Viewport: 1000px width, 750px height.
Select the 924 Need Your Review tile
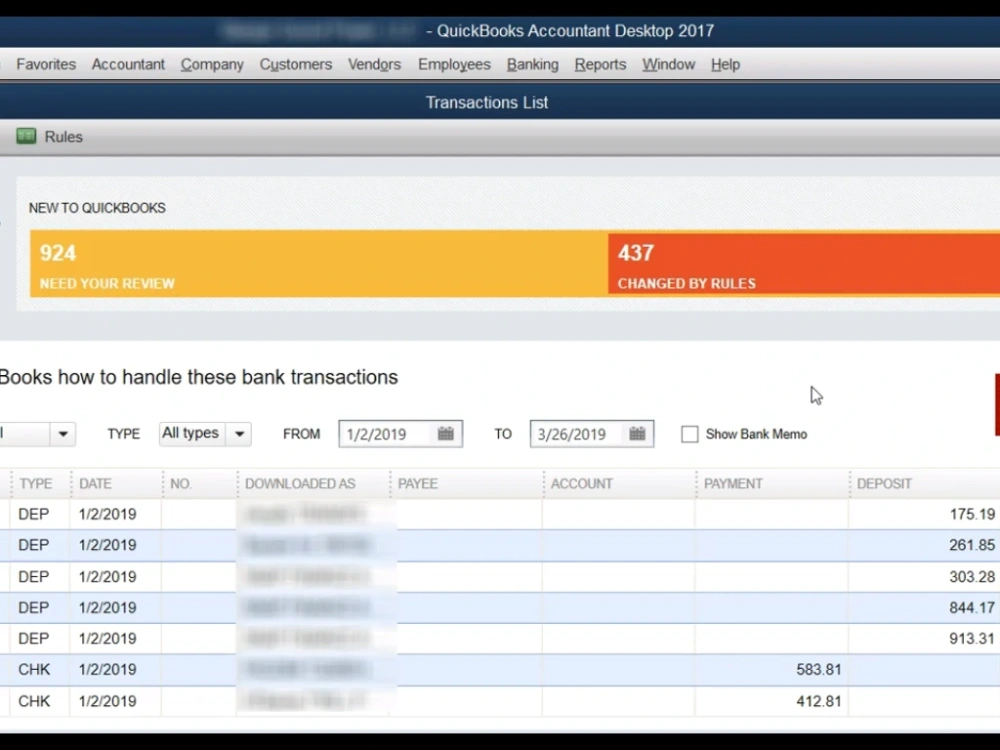coord(319,263)
